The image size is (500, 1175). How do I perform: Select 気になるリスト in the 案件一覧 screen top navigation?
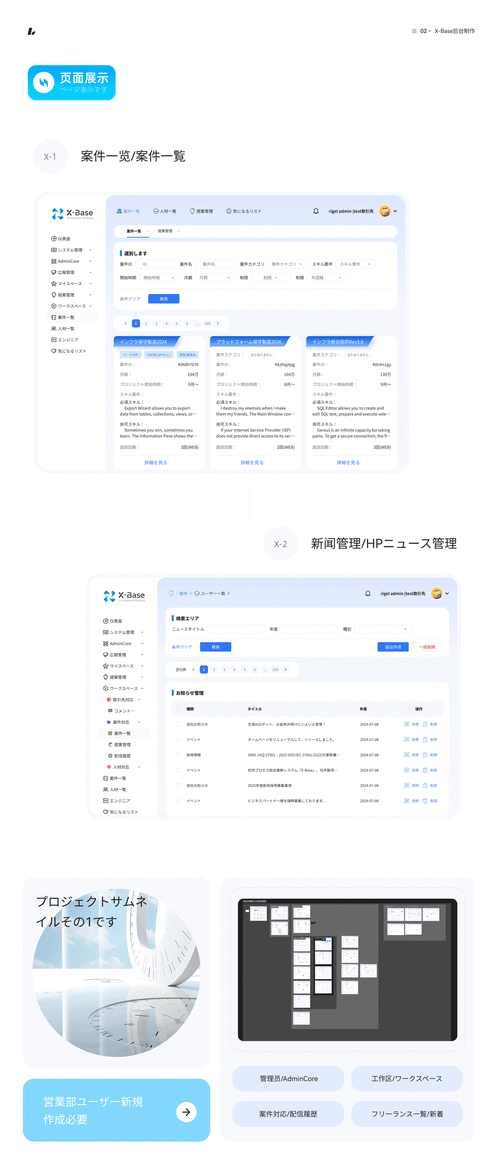click(x=243, y=211)
